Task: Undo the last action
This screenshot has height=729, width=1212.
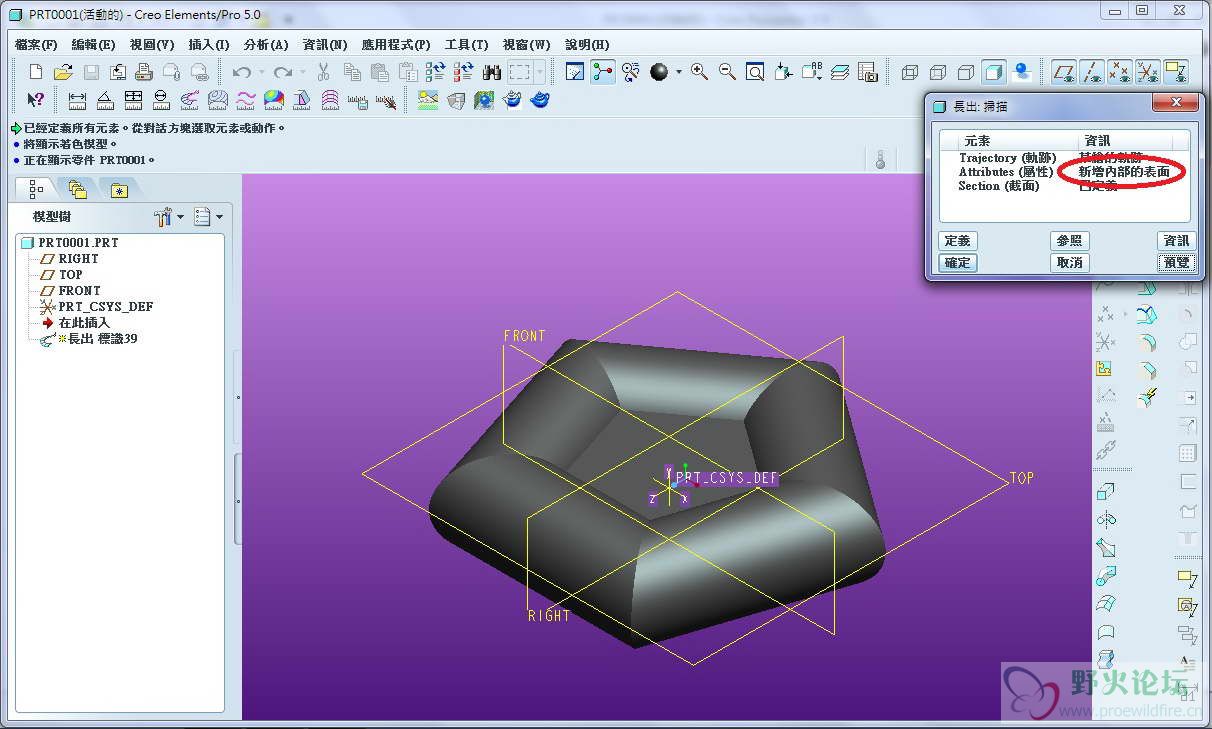Action: pyautogui.click(x=241, y=72)
